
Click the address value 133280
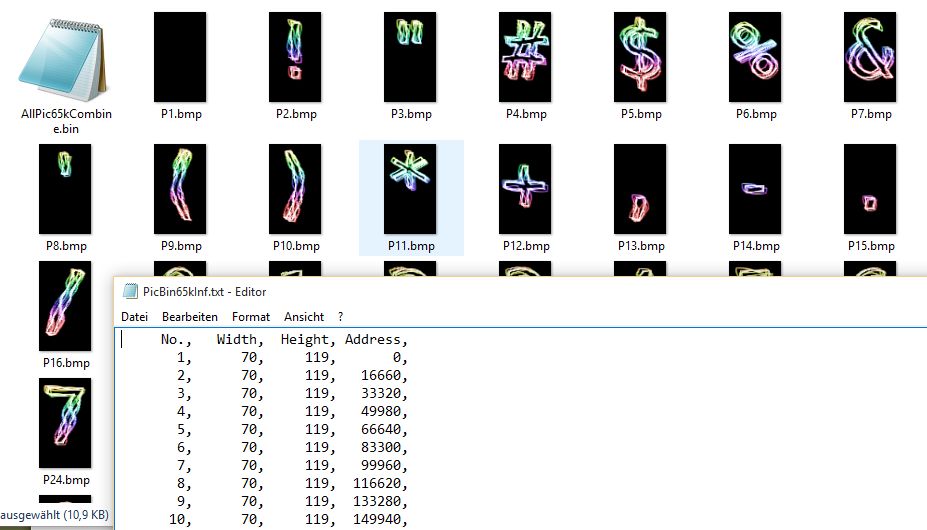coord(380,502)
